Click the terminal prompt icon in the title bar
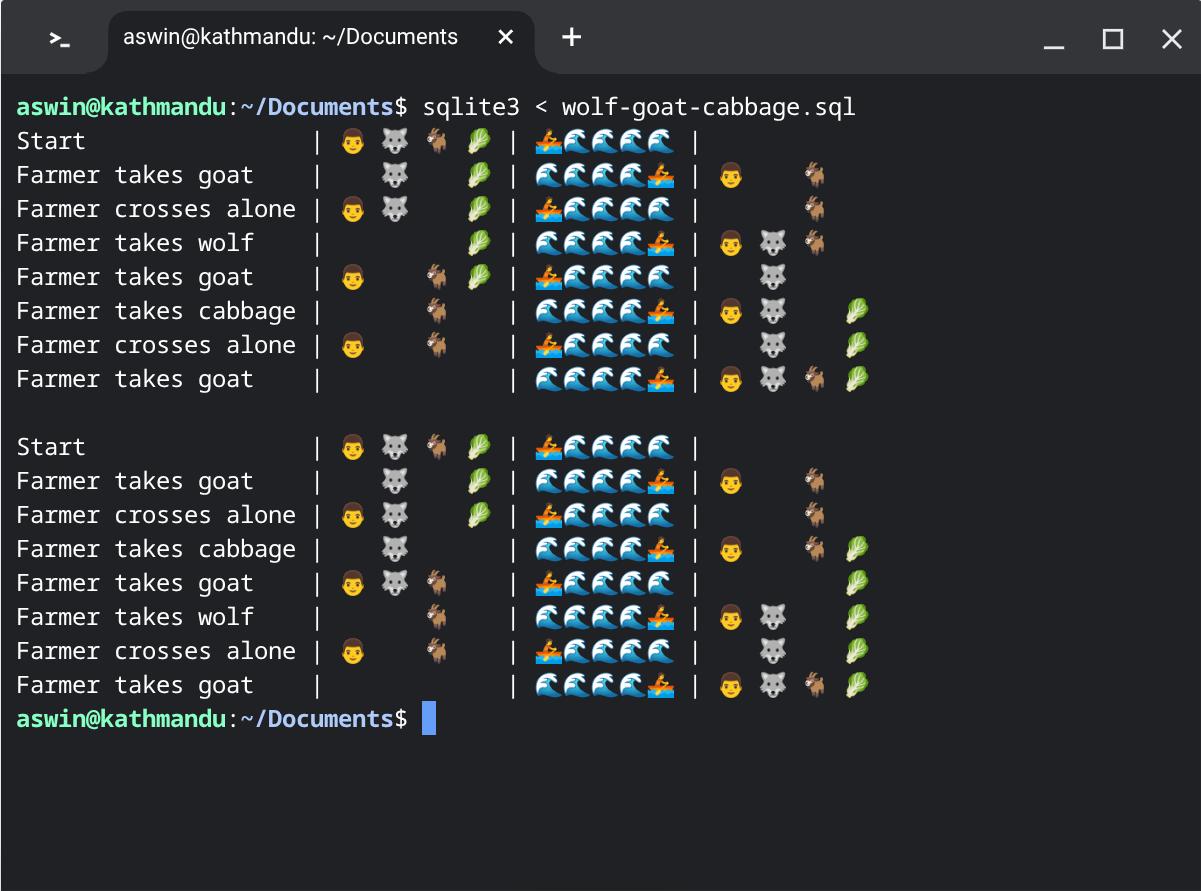The width and height of the screenshot is (1201, 891). pos(60,39)
